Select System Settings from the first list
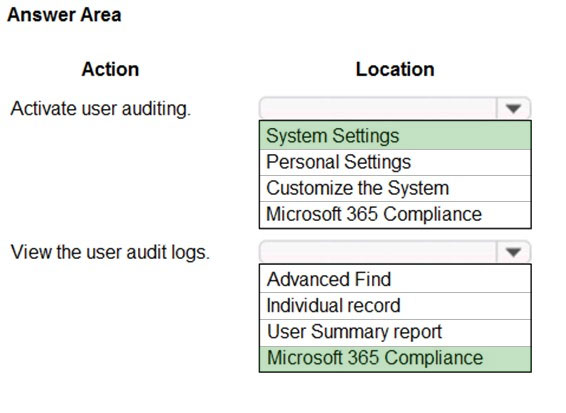The height and width of the screenshot is (413, 566). (x=395, y=136)
